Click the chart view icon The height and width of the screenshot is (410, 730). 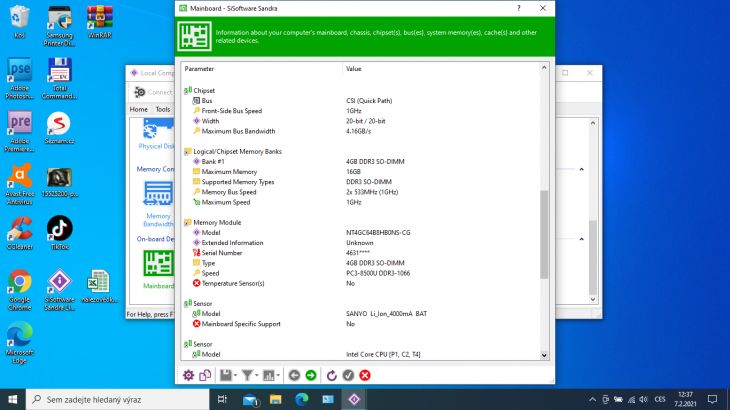[269, 375]
